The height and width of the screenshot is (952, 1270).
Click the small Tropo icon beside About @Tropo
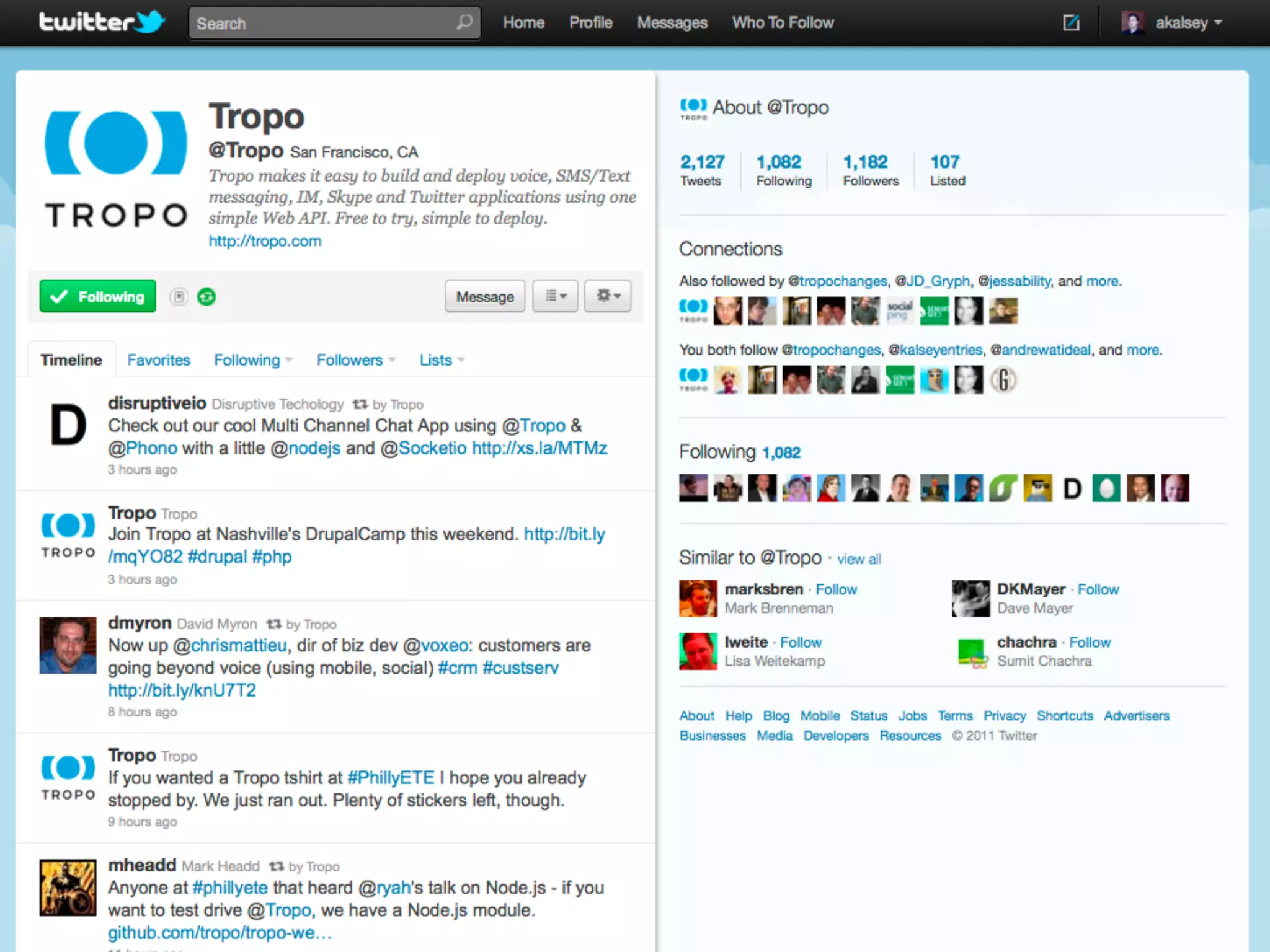(x=693, y=108)
